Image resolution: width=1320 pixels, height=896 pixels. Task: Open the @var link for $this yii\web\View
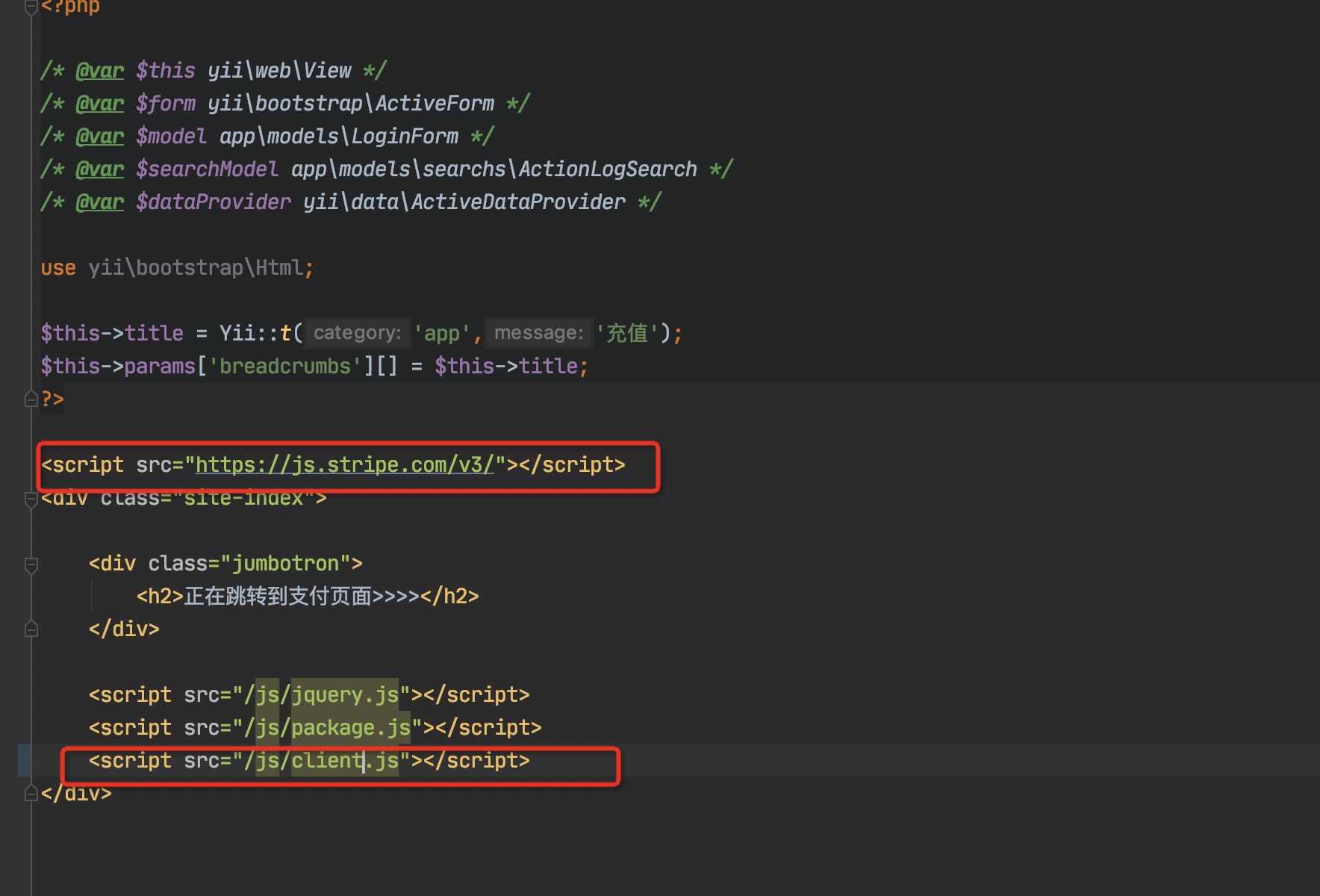pyautogui.click(x=99, y=69)
